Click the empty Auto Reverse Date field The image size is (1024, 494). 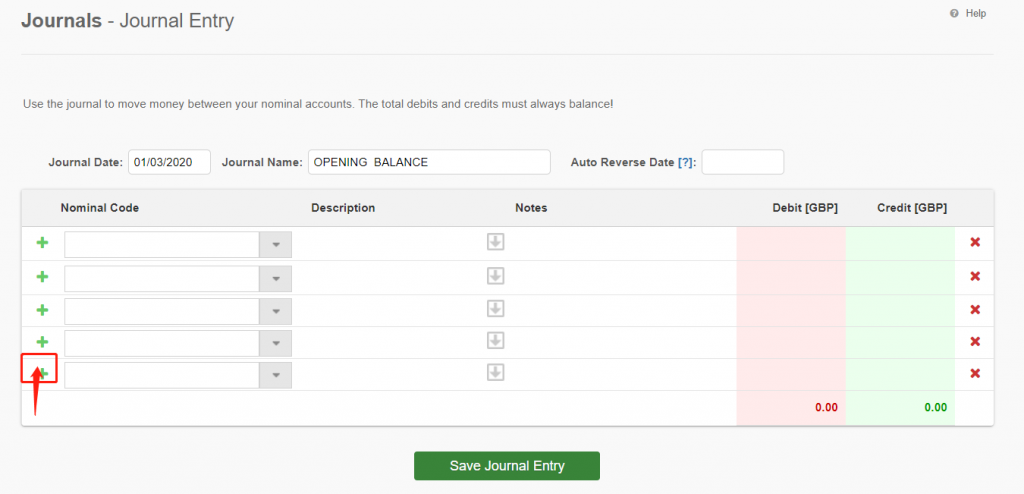coord(742,162)
